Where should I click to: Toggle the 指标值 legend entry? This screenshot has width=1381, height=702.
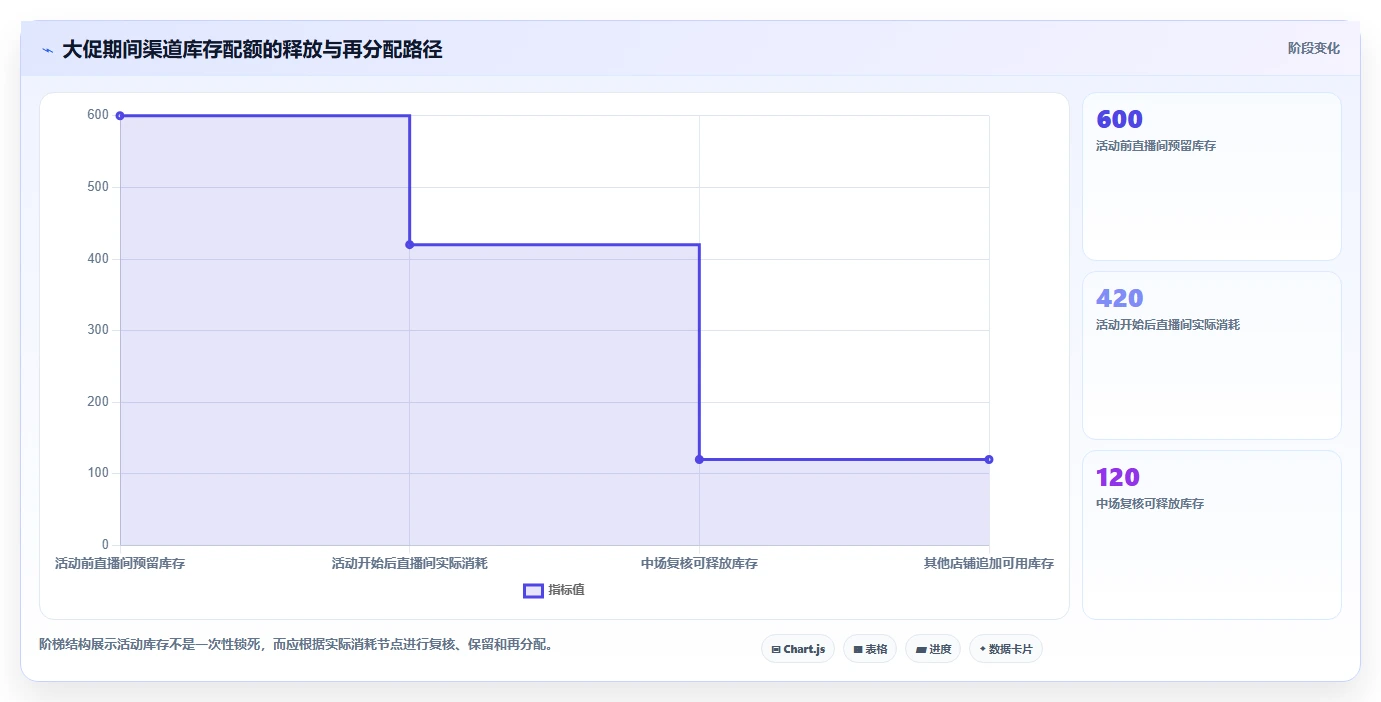point(554,590)
